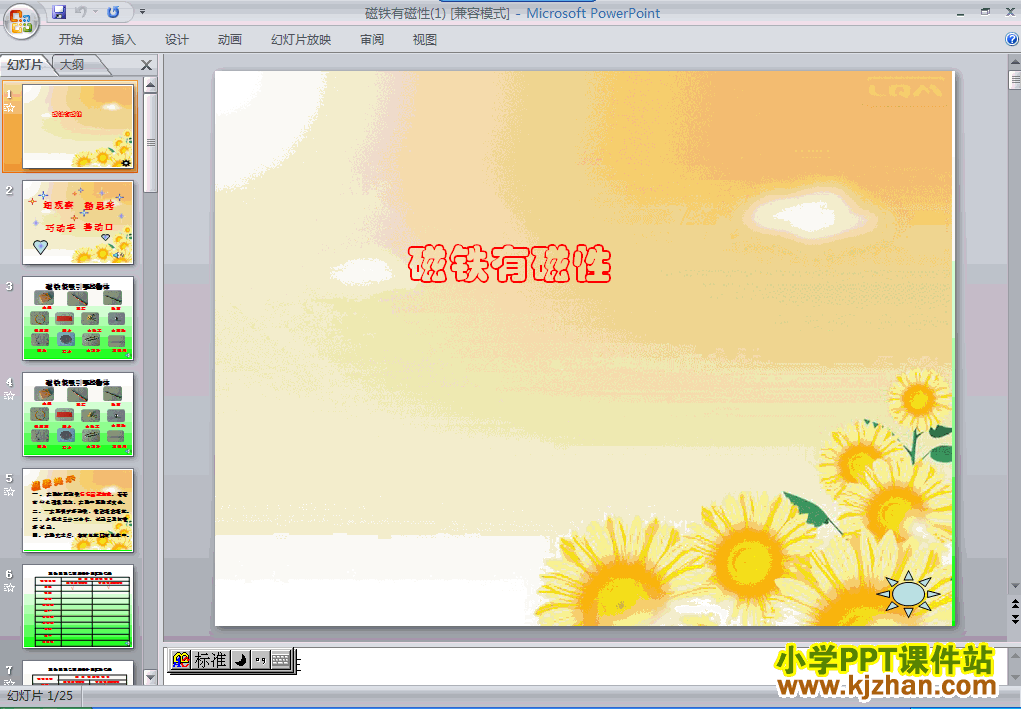1021x709 pixels.
Task: Click the animation star icon beside slide 5
Action: [x=10, y=492]
